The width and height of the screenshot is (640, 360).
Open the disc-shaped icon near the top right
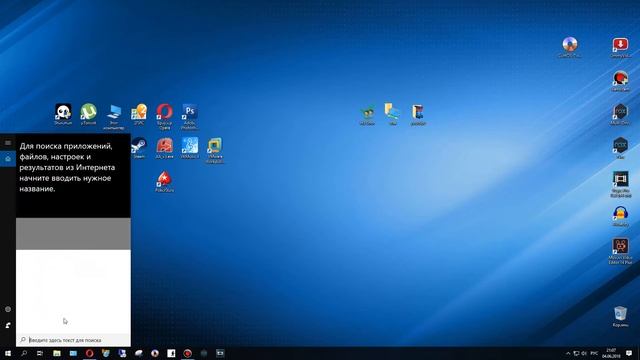[570, 47]
